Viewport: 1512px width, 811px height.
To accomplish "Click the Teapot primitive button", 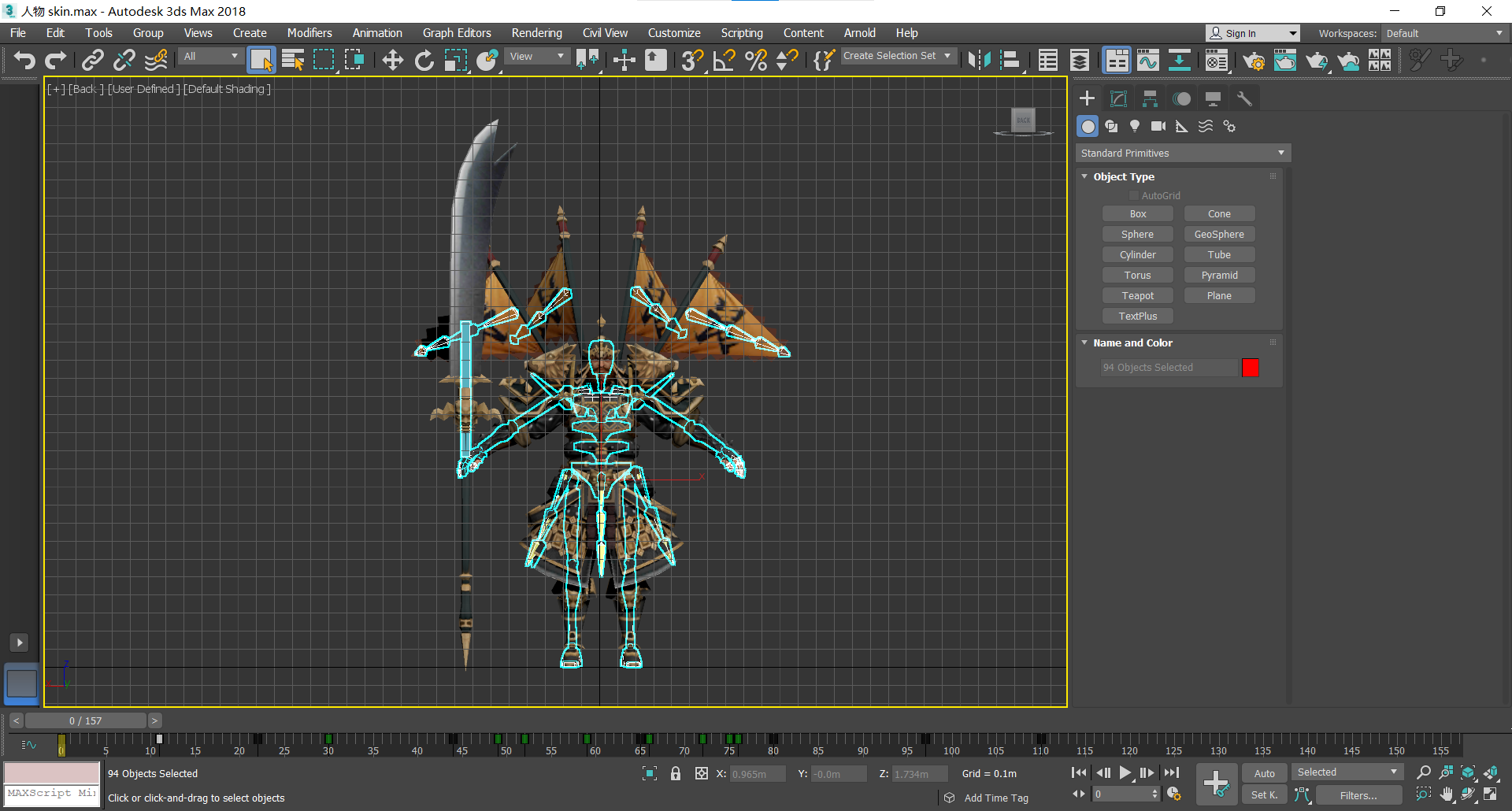I will pyautogui.click(x=1137, y=295).
